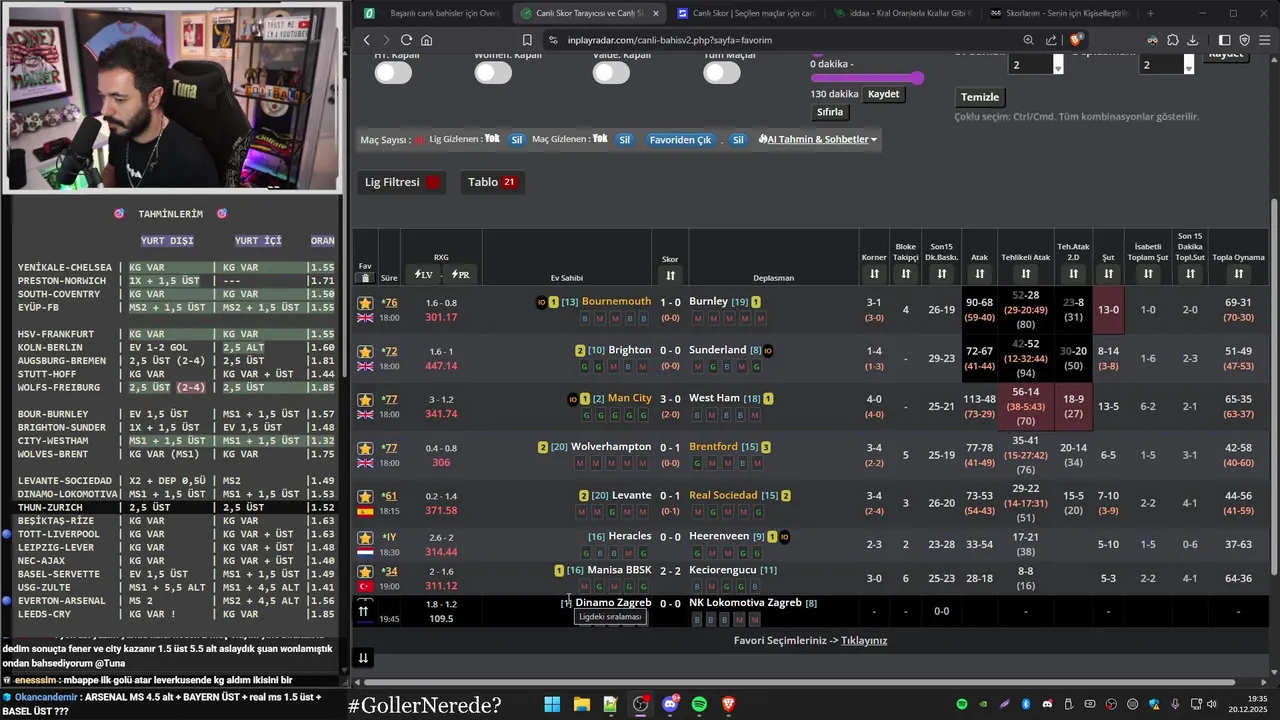Toggle the Tüm Maçlar switch
This screenshot has width=1280, height=720.
pos(722,73)
